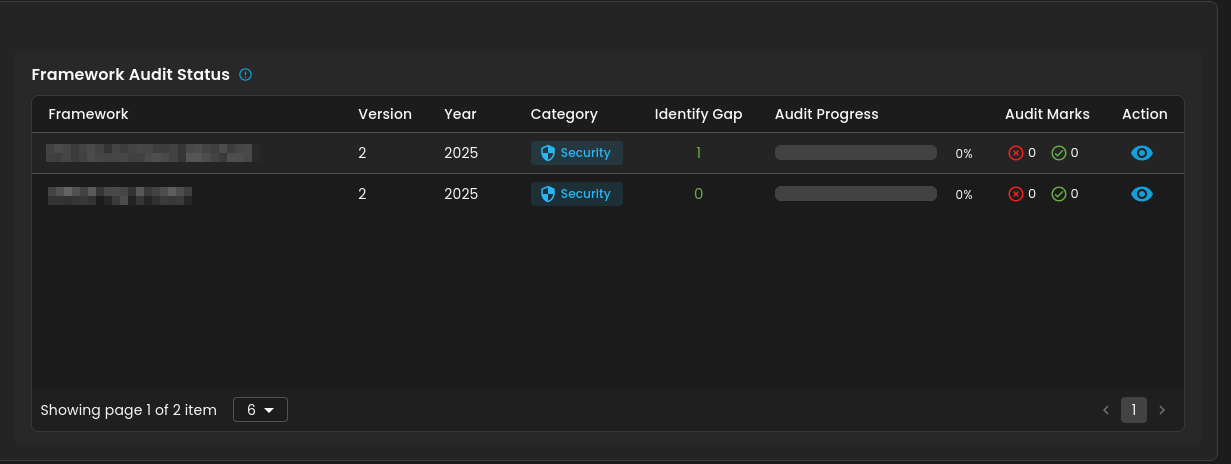This screenshot has width=1231, height=464.
Task: View second framework row using eye icon
Action: pos(1141,194)
